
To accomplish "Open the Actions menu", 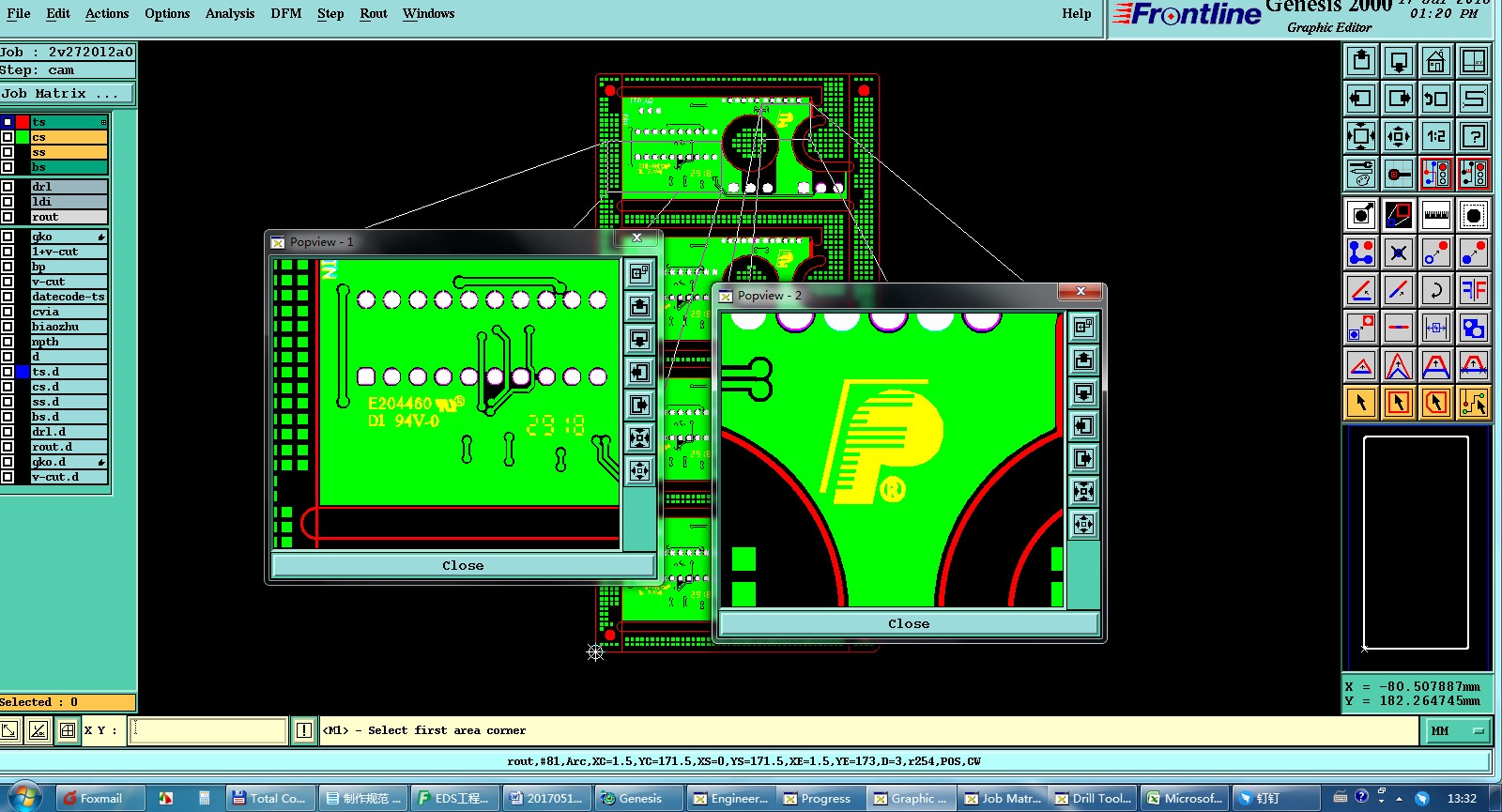I will (x=107, y=13).
